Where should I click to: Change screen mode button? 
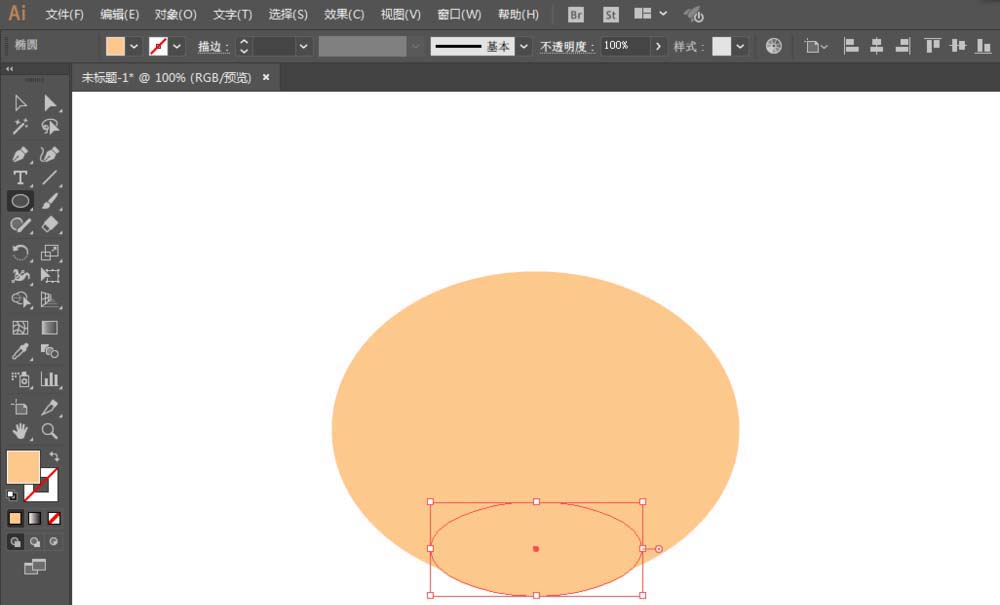click(x=34, y=567)
